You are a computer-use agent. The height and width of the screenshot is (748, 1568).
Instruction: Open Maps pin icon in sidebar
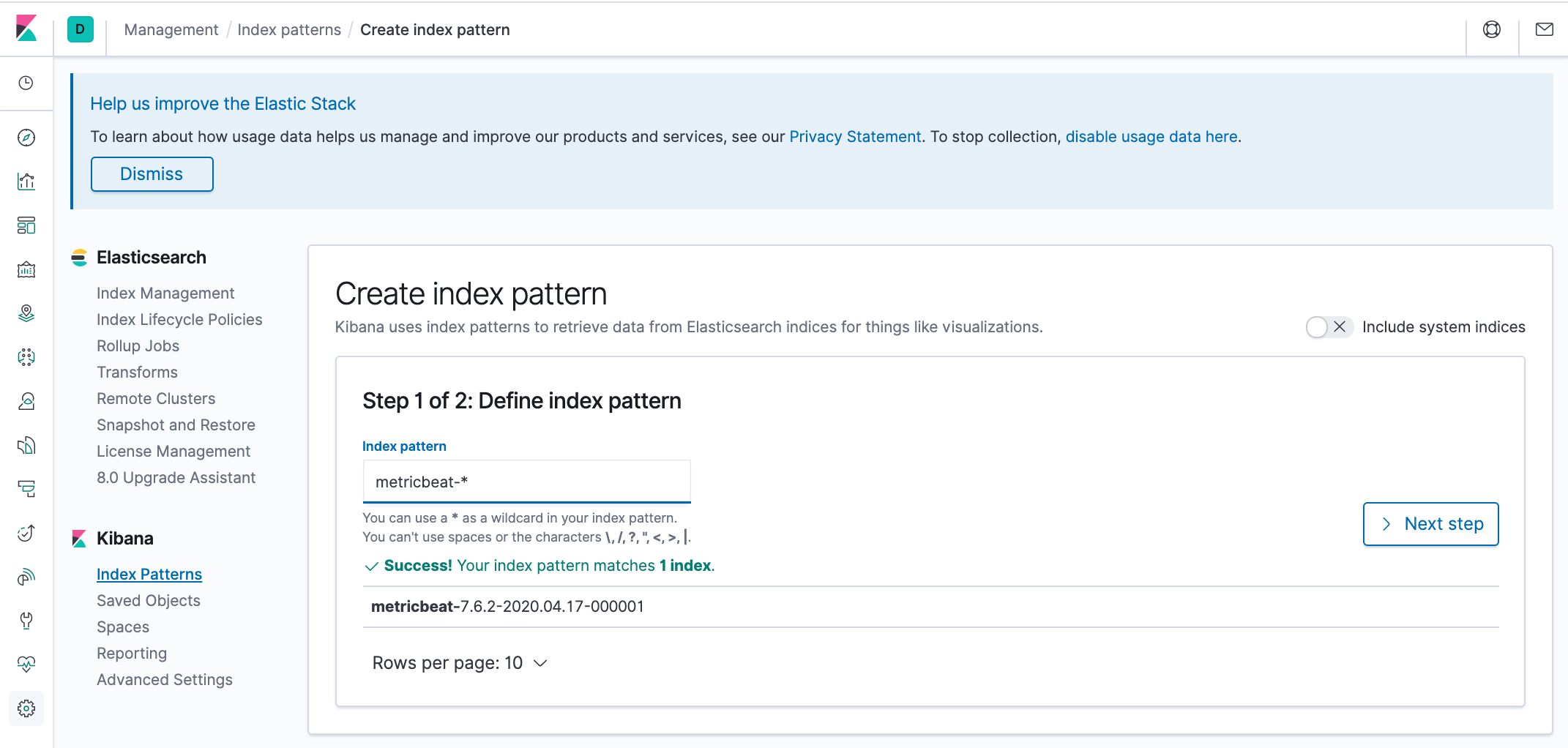[x=26, y=313]
